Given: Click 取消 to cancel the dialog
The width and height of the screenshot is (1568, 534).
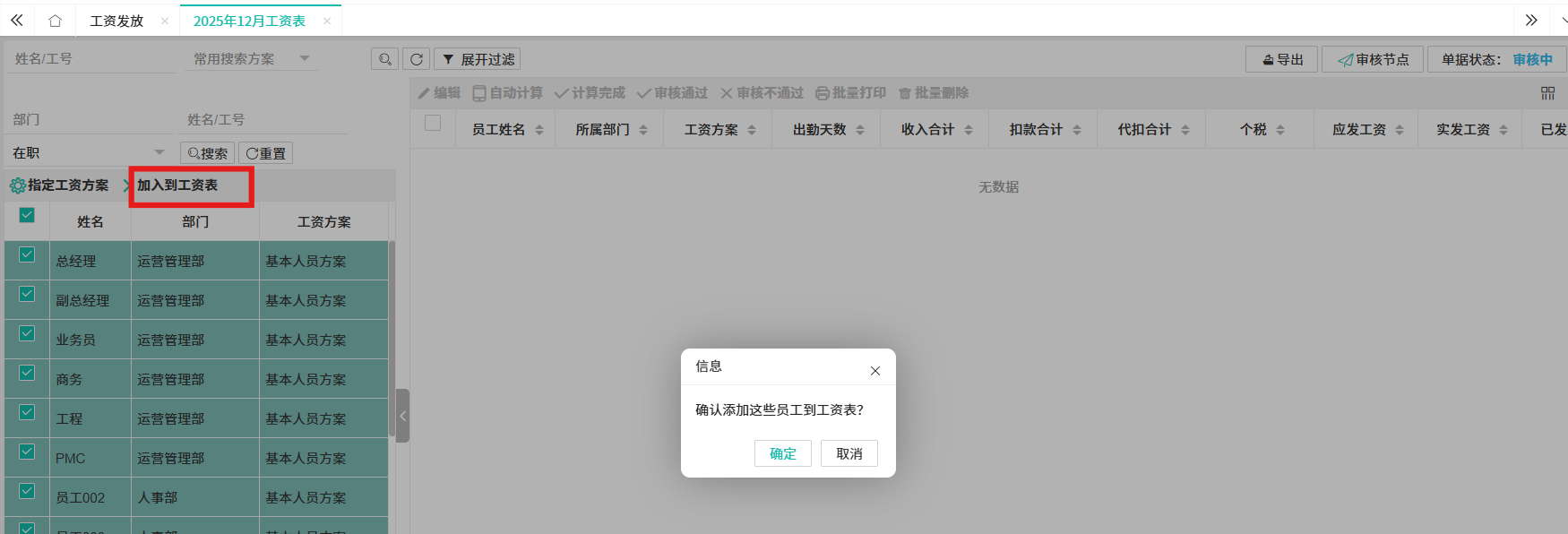Looking at the screenshot, I should point(849,453).
